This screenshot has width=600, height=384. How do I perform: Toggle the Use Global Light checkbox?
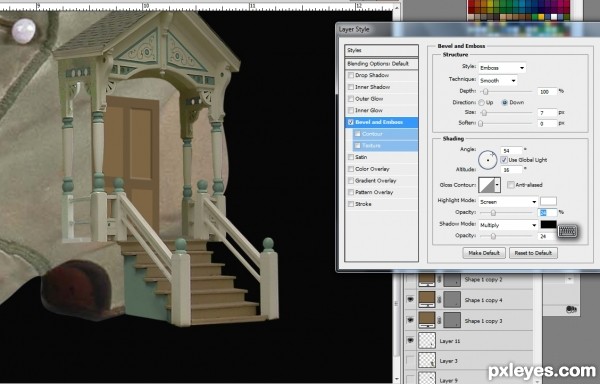click(504, 160)
